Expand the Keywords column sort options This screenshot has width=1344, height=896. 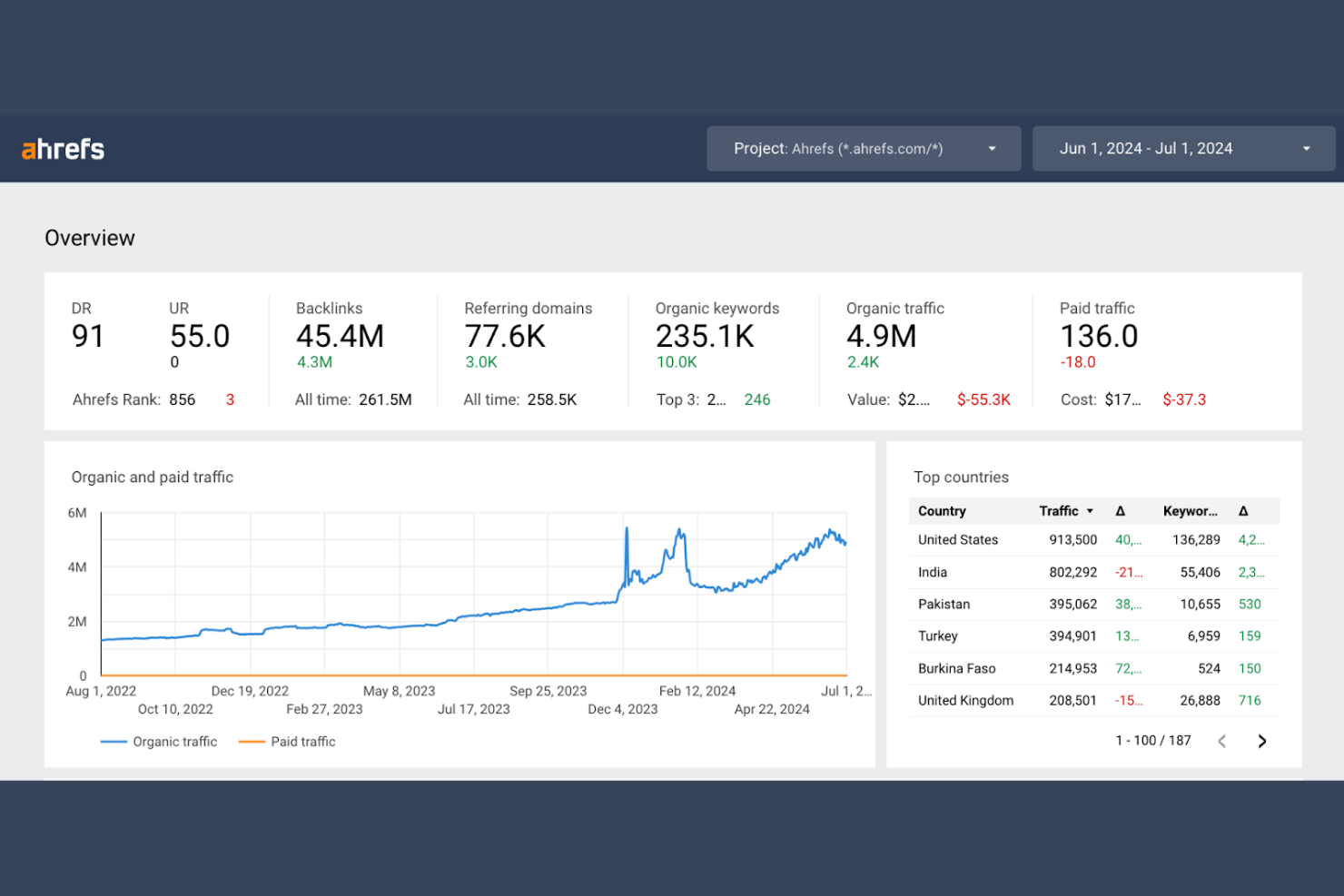pos(1191,510)
